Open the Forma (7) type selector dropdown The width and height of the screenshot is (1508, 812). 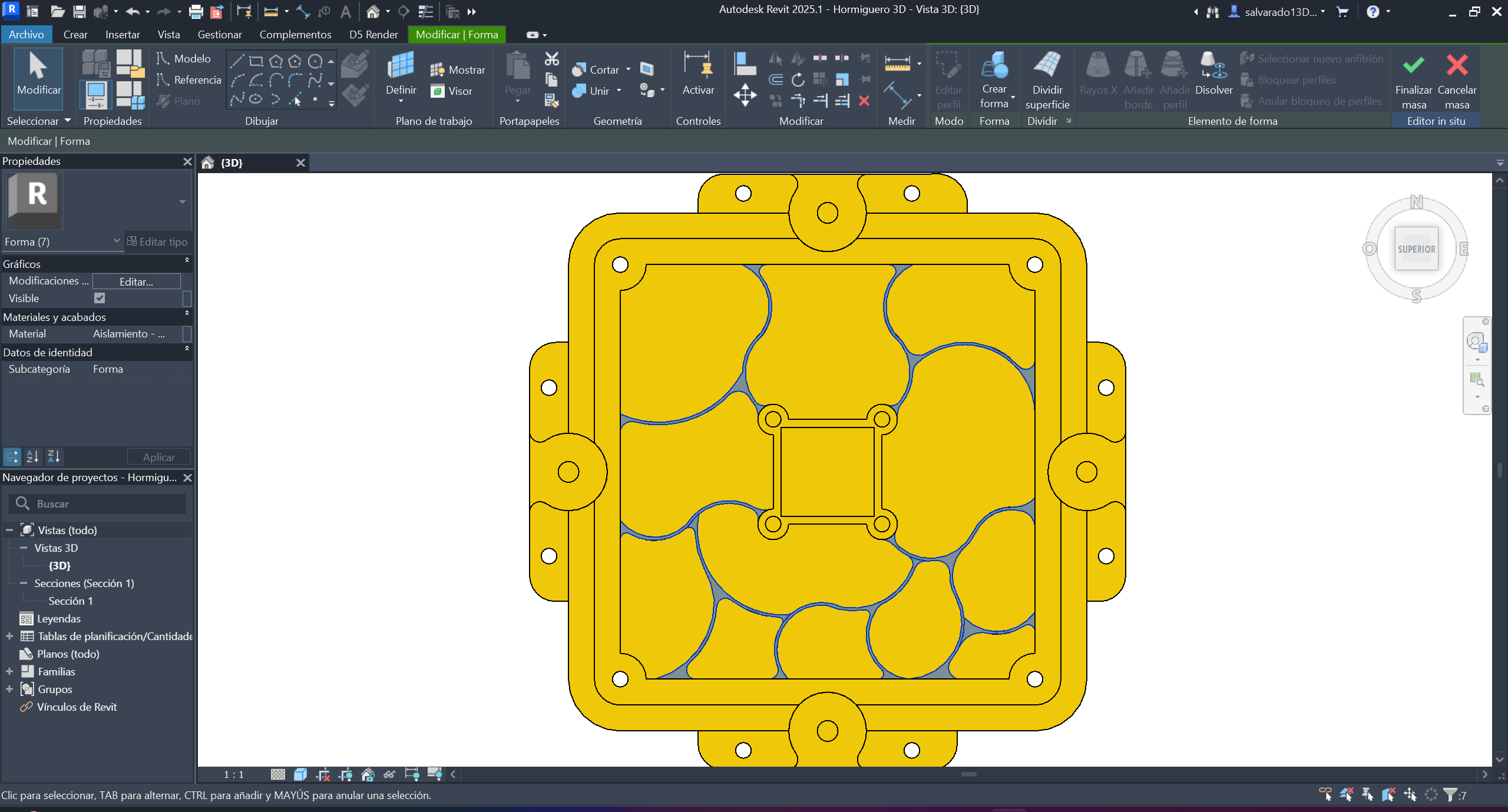point(116,241)
